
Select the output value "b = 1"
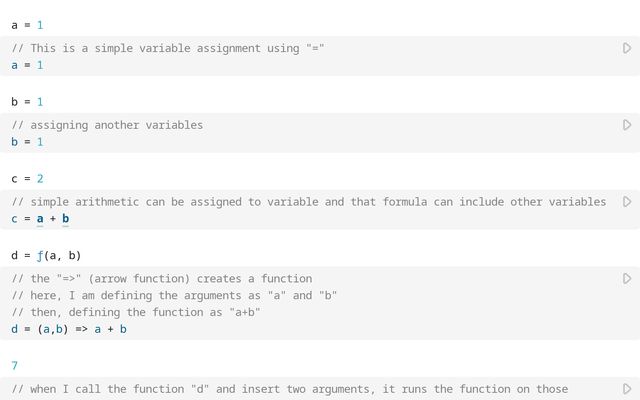(x=27, y=102)
